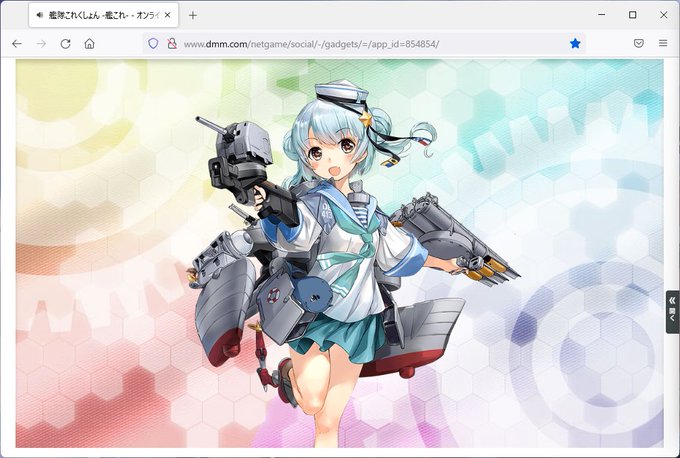The image size is (680, 458).
Task: Minimize the browser window
Action: pyautogui.click(x=602, y=15)
